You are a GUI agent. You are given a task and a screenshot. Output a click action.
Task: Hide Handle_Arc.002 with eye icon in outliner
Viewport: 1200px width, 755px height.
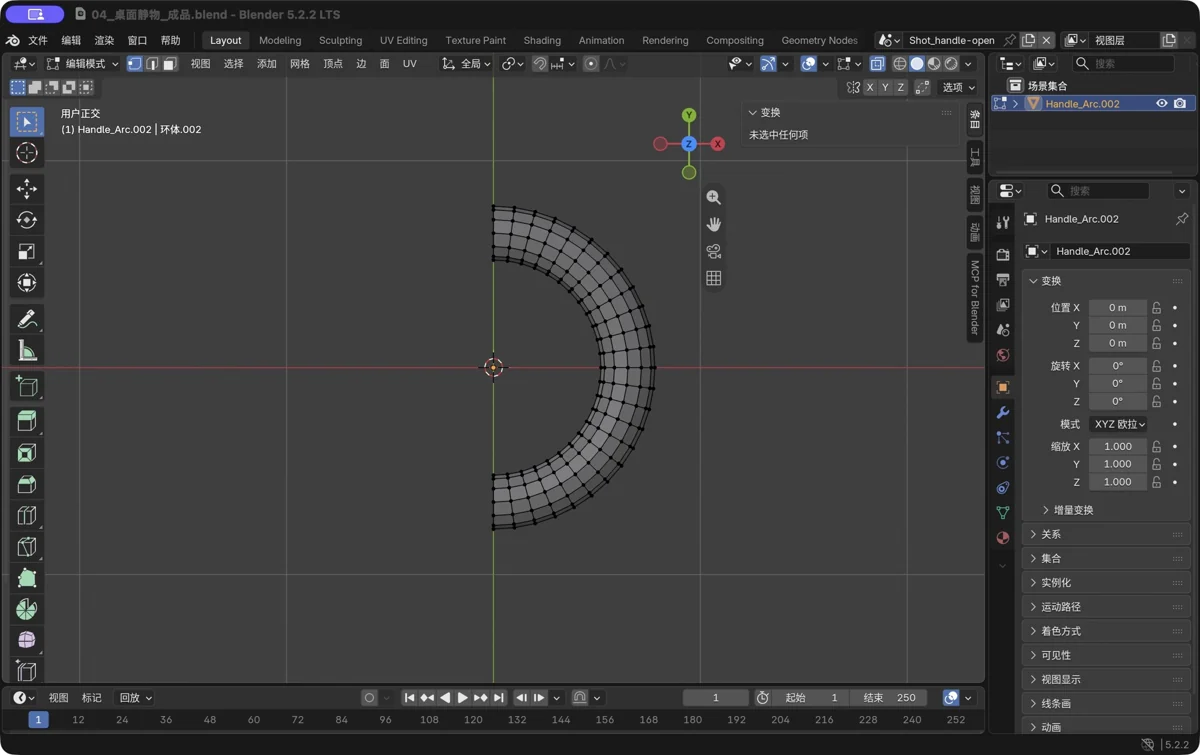click(x=1162, y=104)
